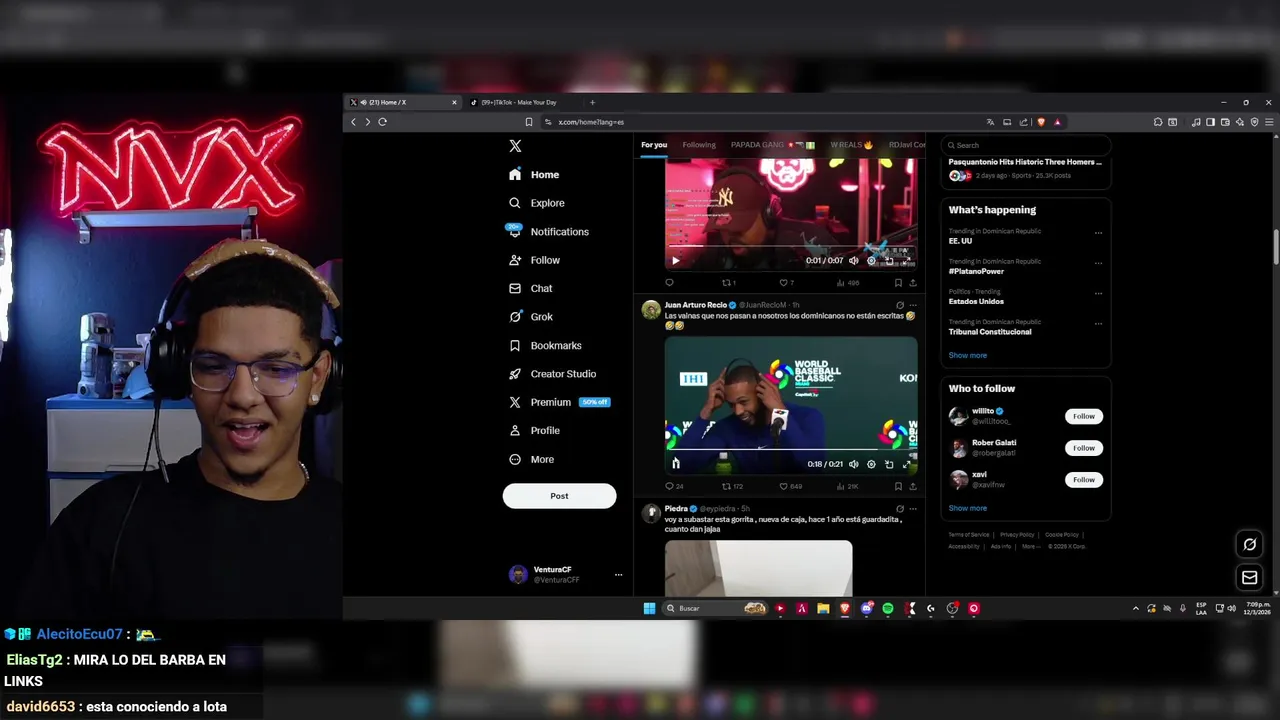The height and width of the screenshot is (720, 1280).
Task: Mute the World Baseball Classic video
Action: tap(853, 464)
